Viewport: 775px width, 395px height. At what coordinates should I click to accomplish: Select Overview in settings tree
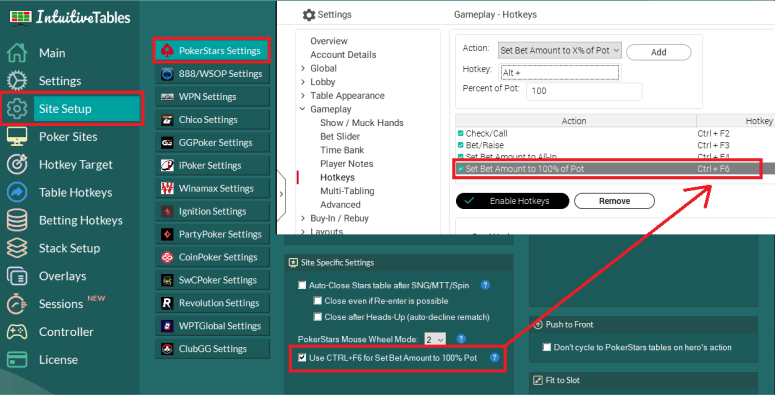pos(329,41)
